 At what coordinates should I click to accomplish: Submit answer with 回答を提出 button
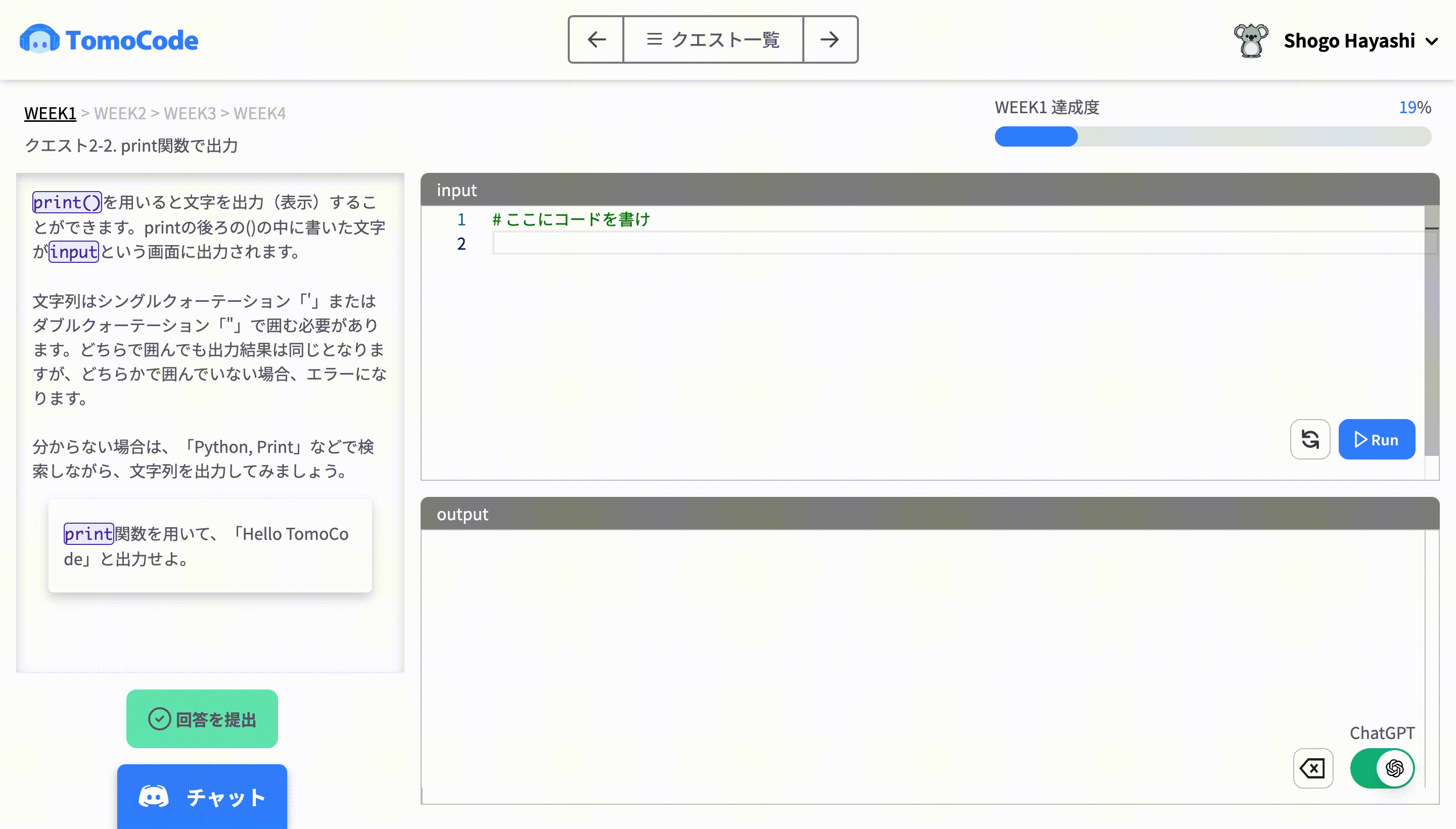[202, 718]
